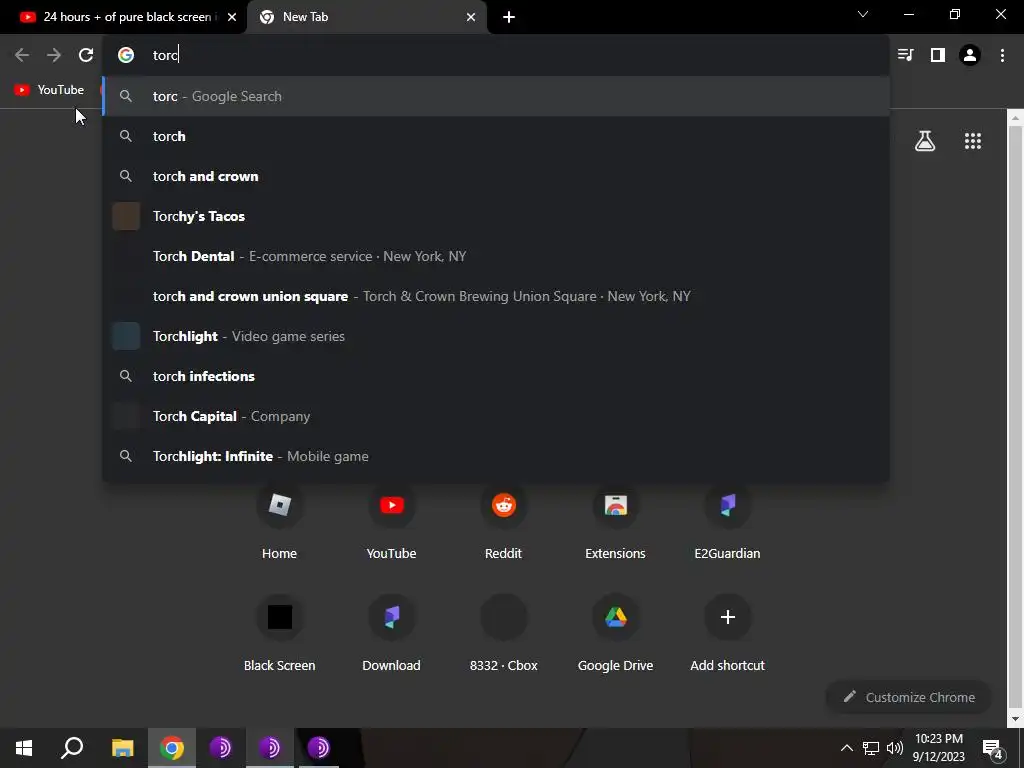Close the 24 hours black screen tab
This screenshot has width=1024, height=768.
pyautogui.click(x=232, y=17)
